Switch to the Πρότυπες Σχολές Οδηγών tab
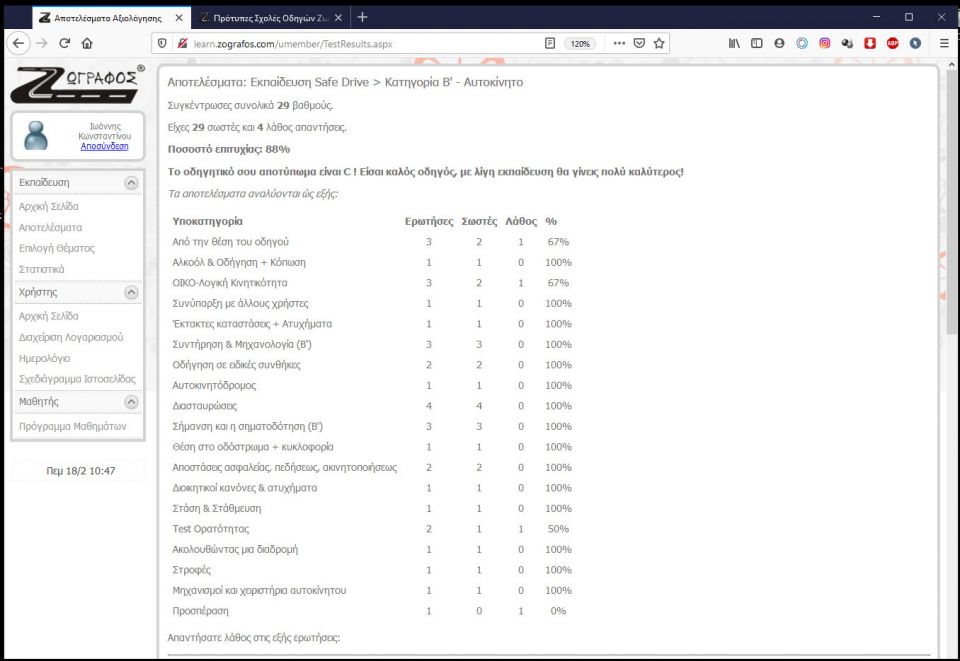This screenshot has height=661, width=960. click(x=265, y=17)
